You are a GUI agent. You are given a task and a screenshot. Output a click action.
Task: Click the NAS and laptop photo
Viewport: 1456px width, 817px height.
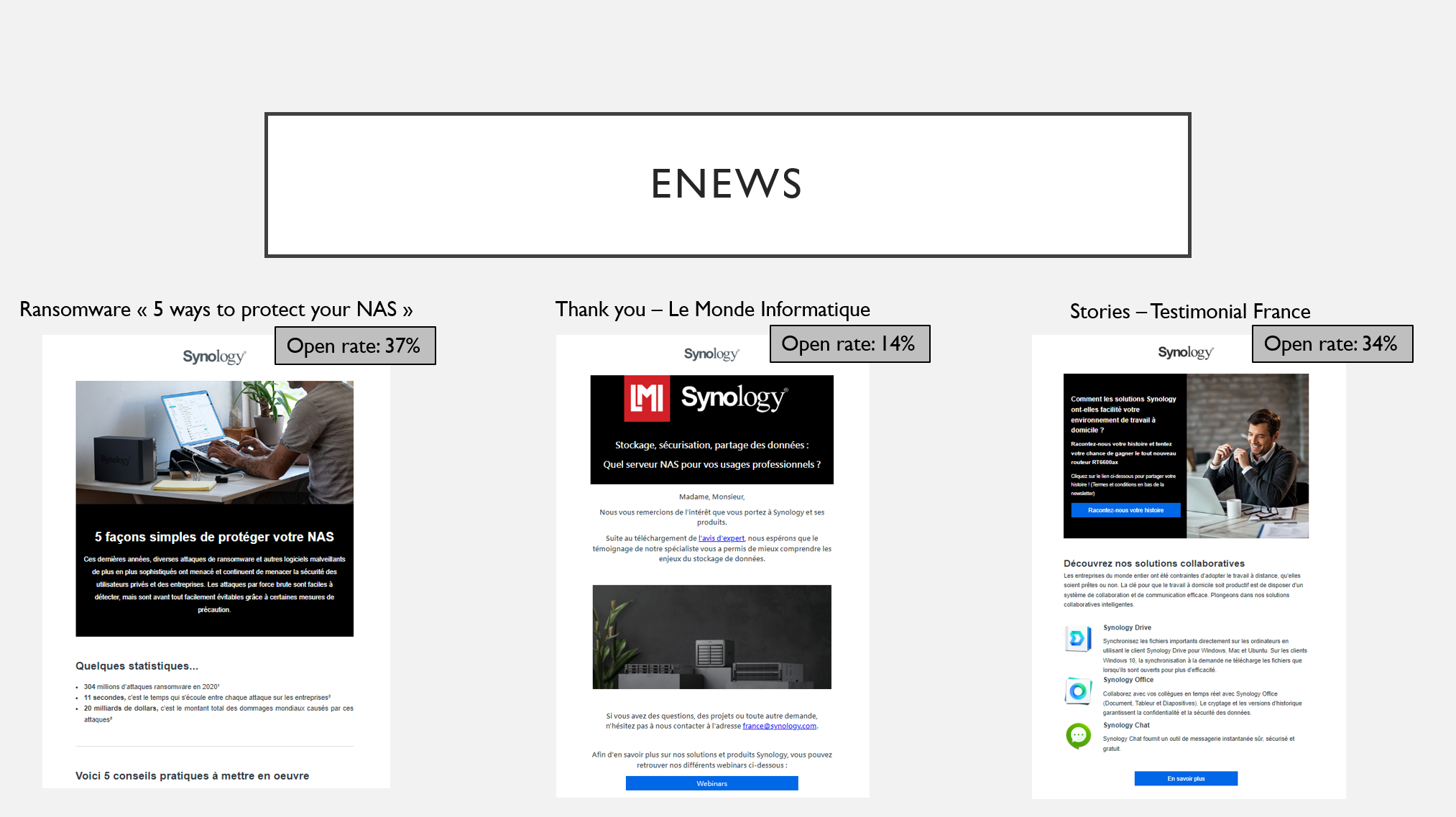(x=214, y=442)
